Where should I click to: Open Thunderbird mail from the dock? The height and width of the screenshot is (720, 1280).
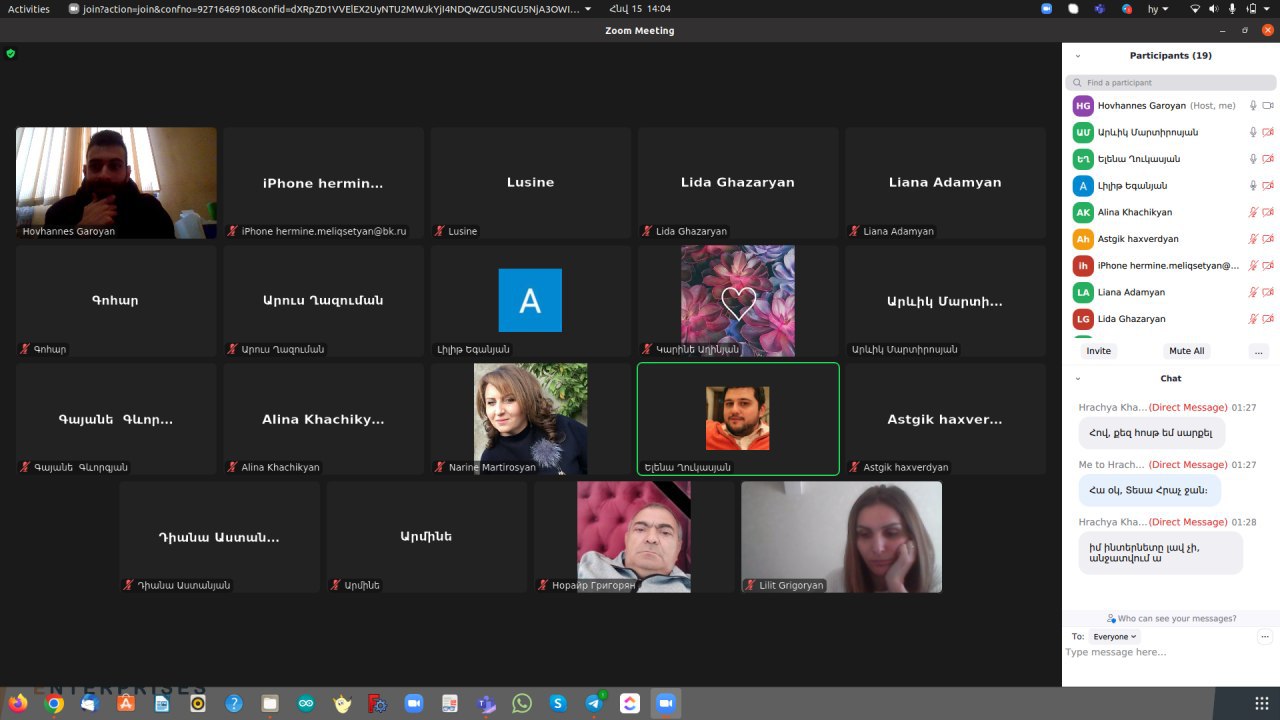[x=90, y=703]
